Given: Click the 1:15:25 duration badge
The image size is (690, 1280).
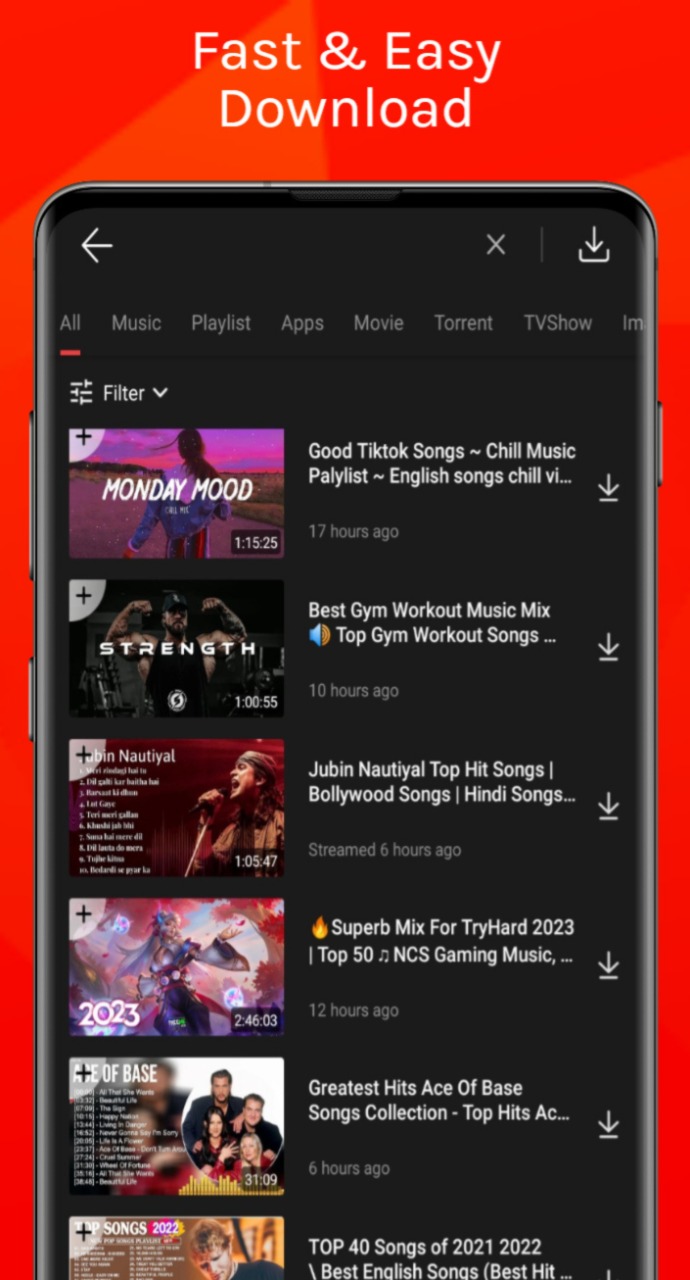Looking at the screenshot, I should coord(255,543).
